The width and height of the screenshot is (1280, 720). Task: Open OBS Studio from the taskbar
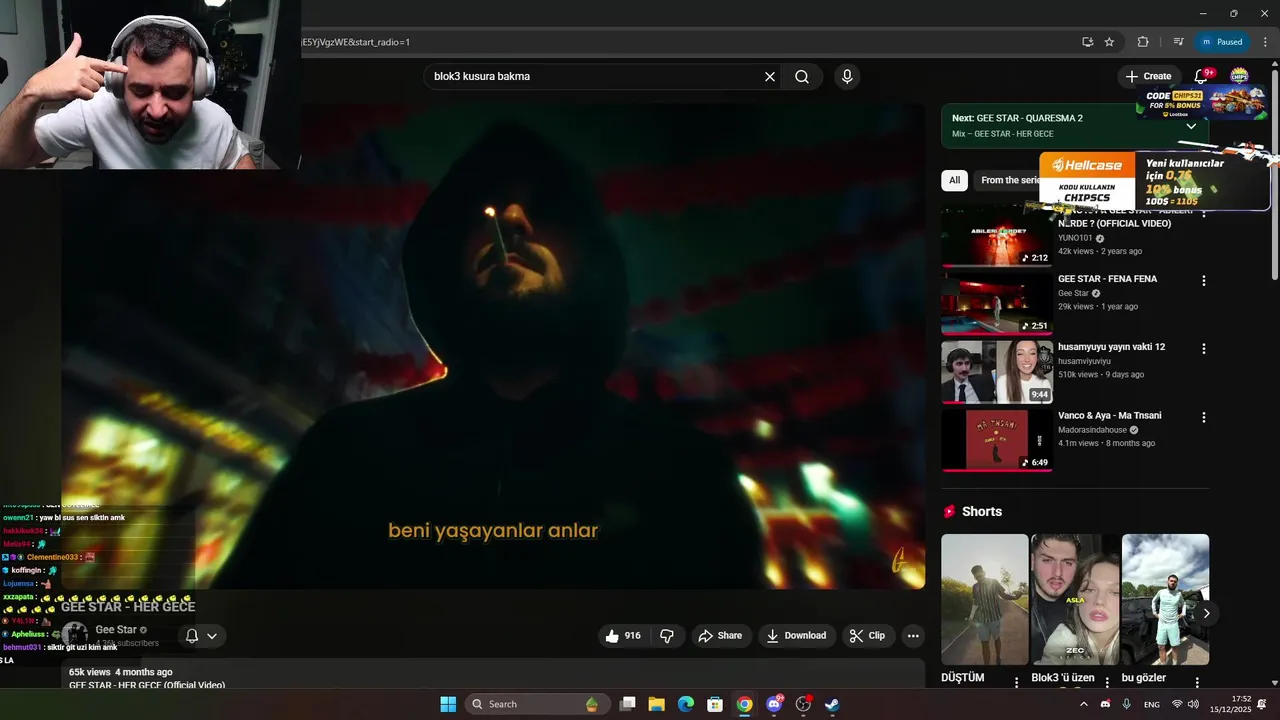pos(803,704)
